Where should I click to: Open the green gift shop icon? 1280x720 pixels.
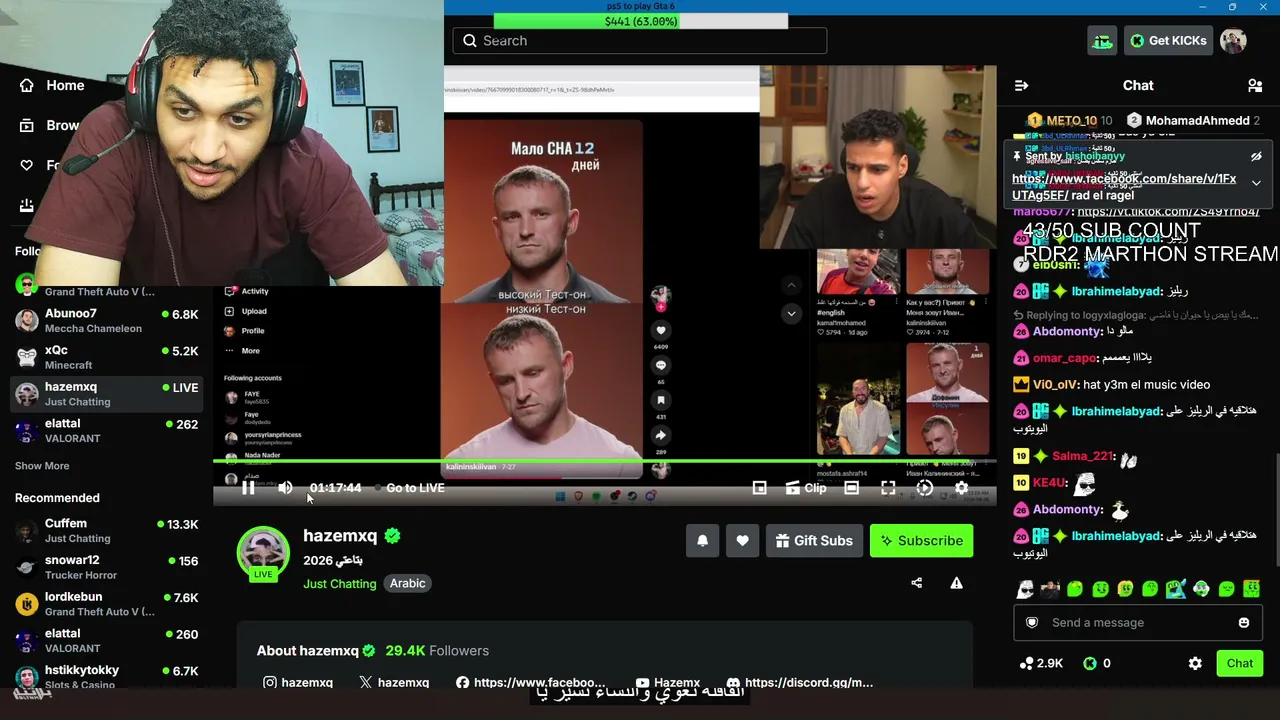click(x=1102, y=41)
